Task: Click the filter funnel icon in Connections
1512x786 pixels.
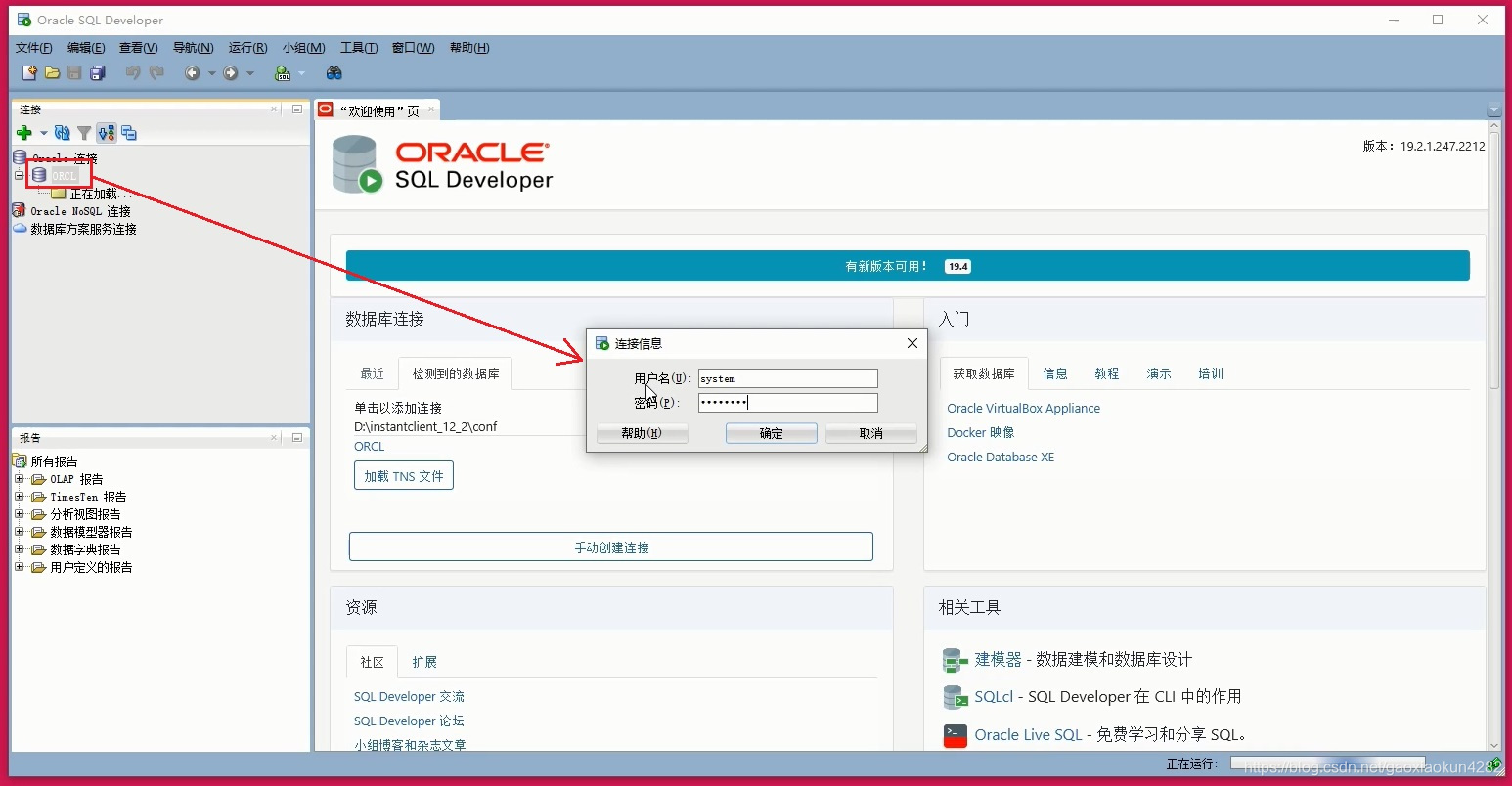Action: [84, 133]
